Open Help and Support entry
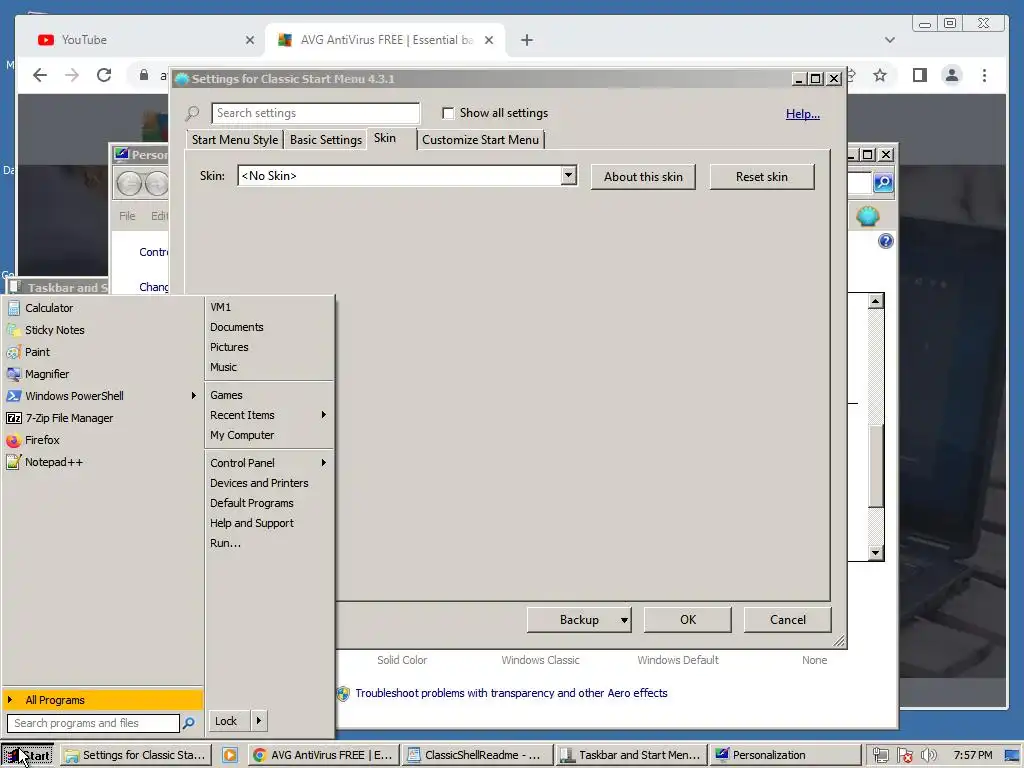The height and width of the screenshot is (768, 1024). coord(269,523)
